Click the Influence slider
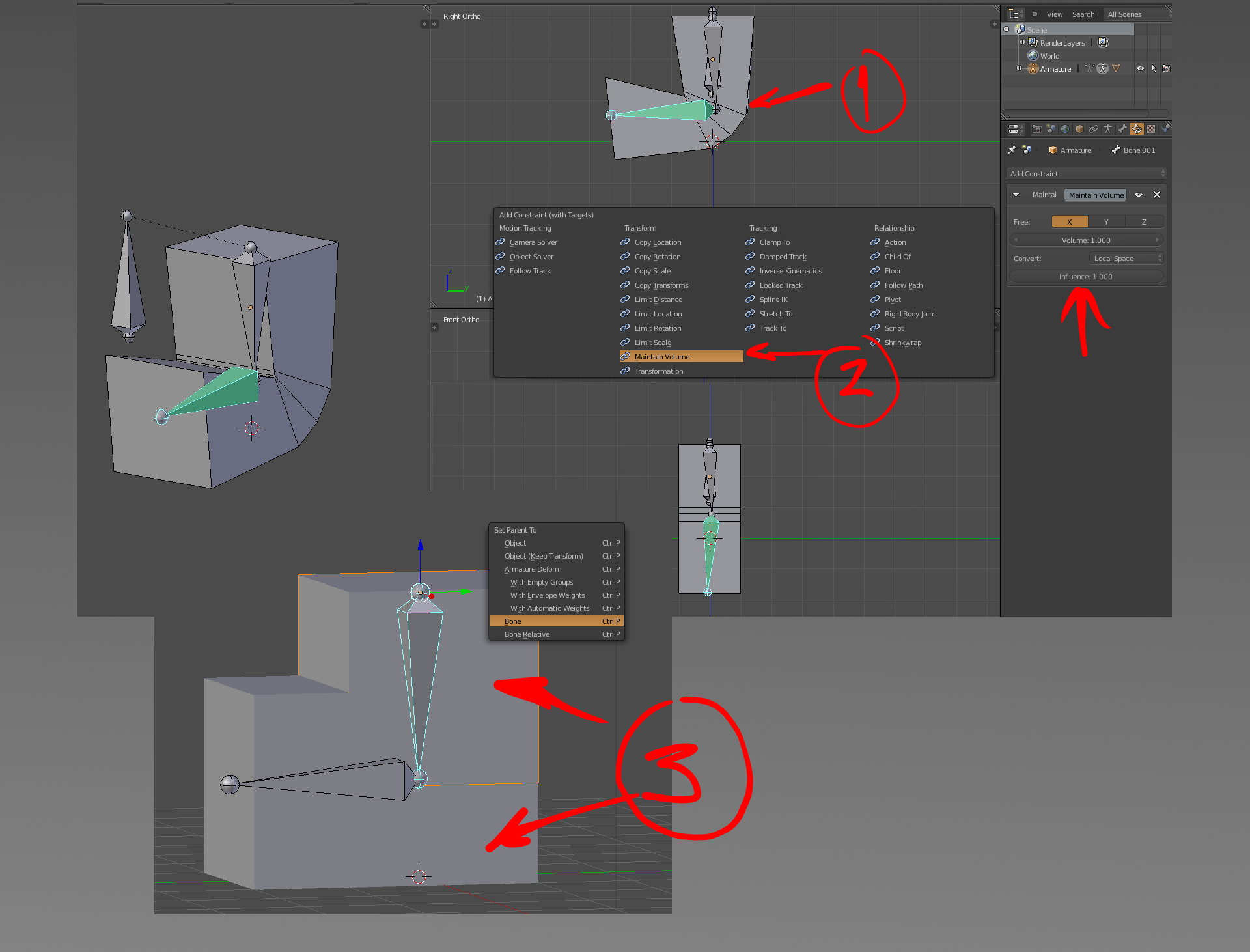This screenshot has height=952, width=1250. click(1086, 277)
